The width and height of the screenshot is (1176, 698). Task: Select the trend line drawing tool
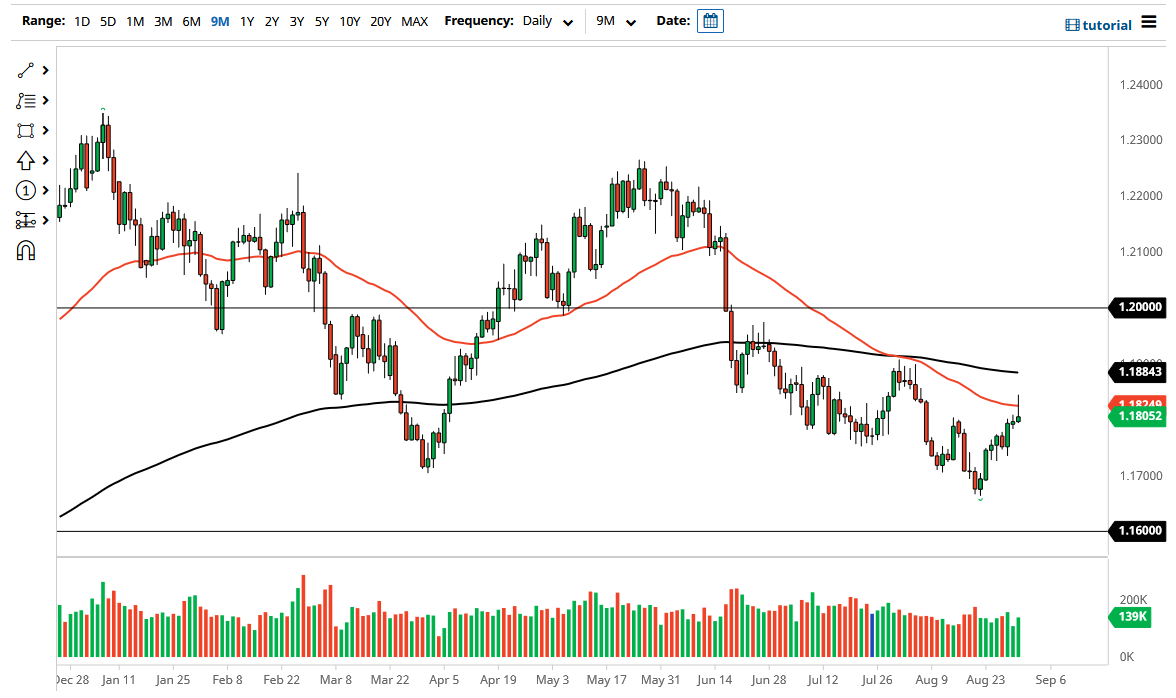[26, 71]
